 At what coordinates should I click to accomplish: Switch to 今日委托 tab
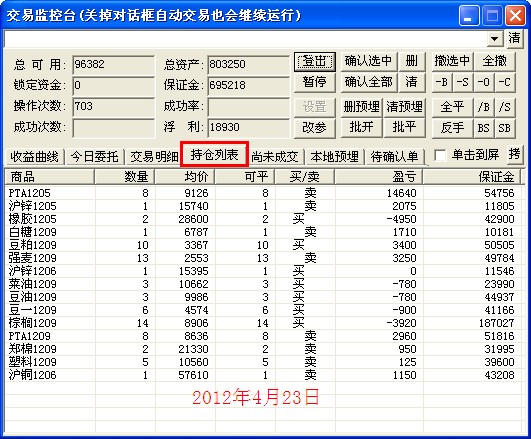tap(95, 157)
